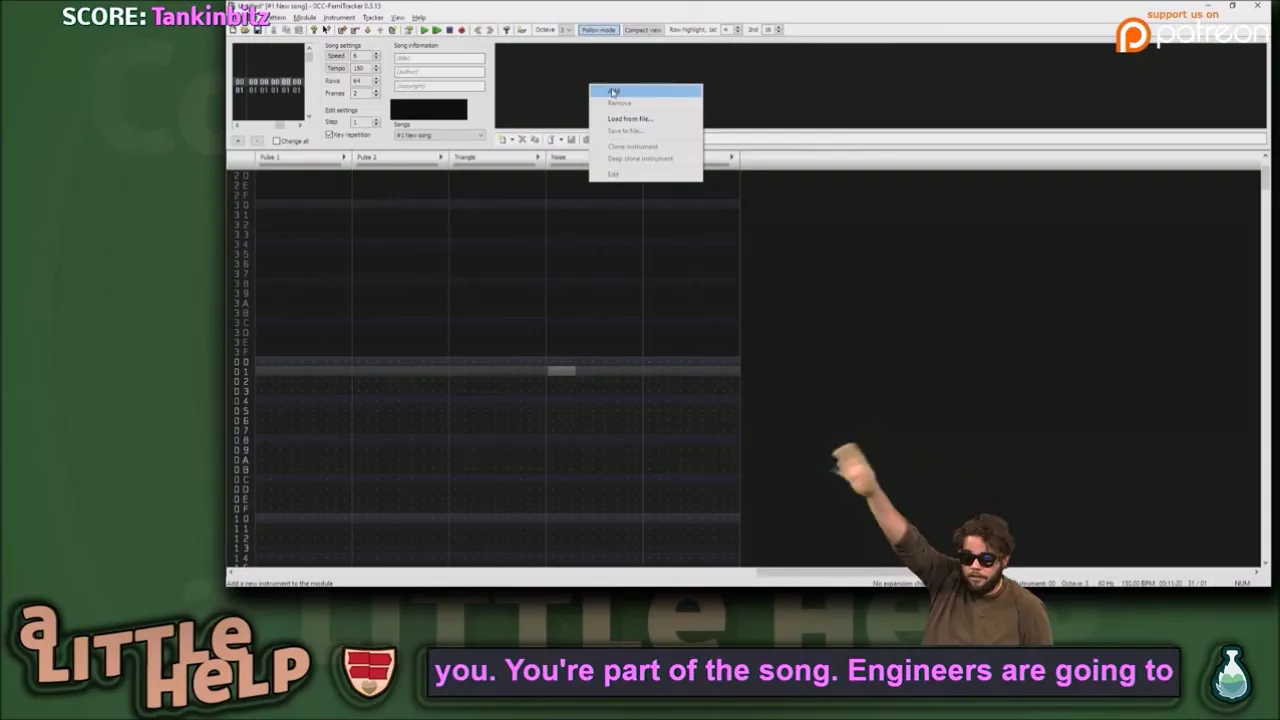
Task: Click the minus remove frame button
Action: click(257, 141)
